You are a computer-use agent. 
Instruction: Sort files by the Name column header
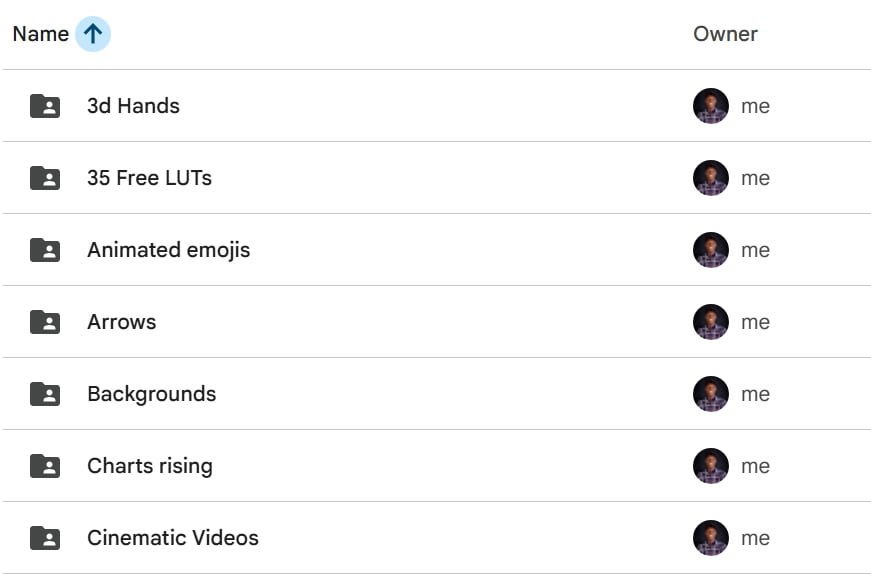40,34
